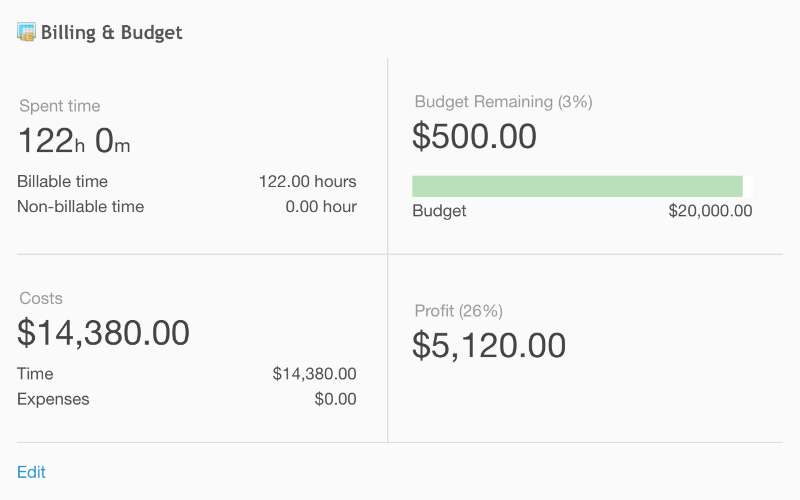
Task: Select the Budget Remaining (3%) label
Action: pos(503,102)
